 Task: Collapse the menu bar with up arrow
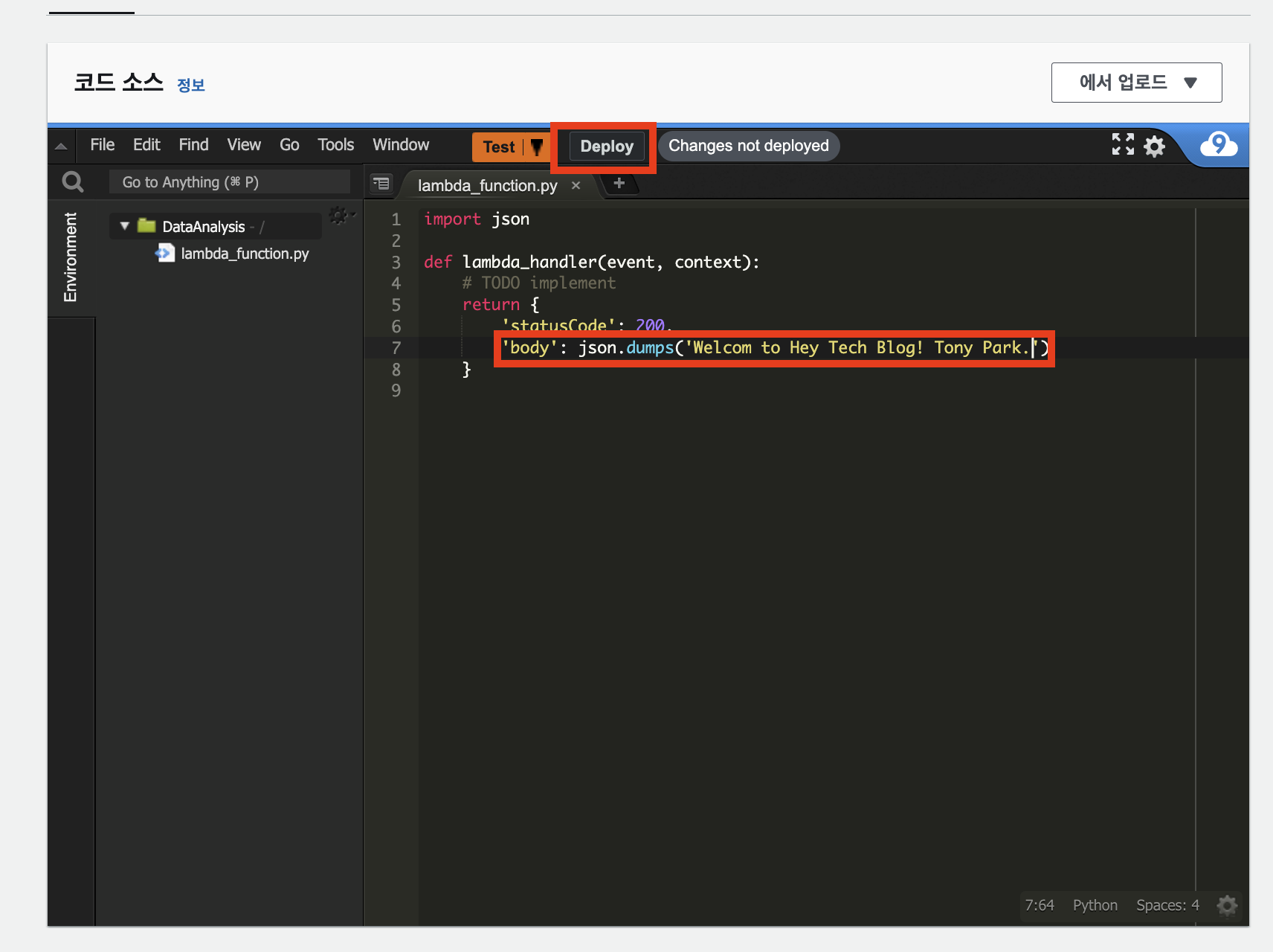click(x=61, y=147)
